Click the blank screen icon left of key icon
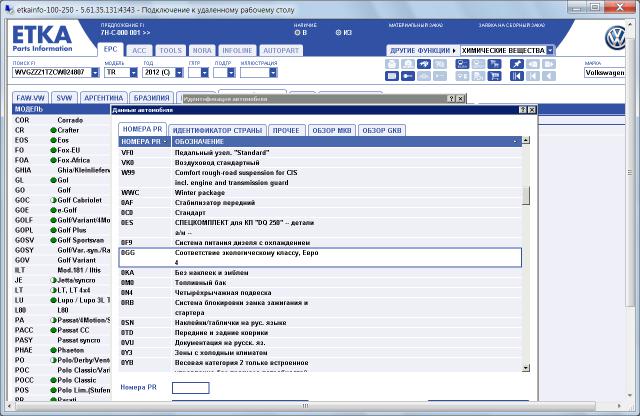Screen dimensions: 640x416 (391, 76)
